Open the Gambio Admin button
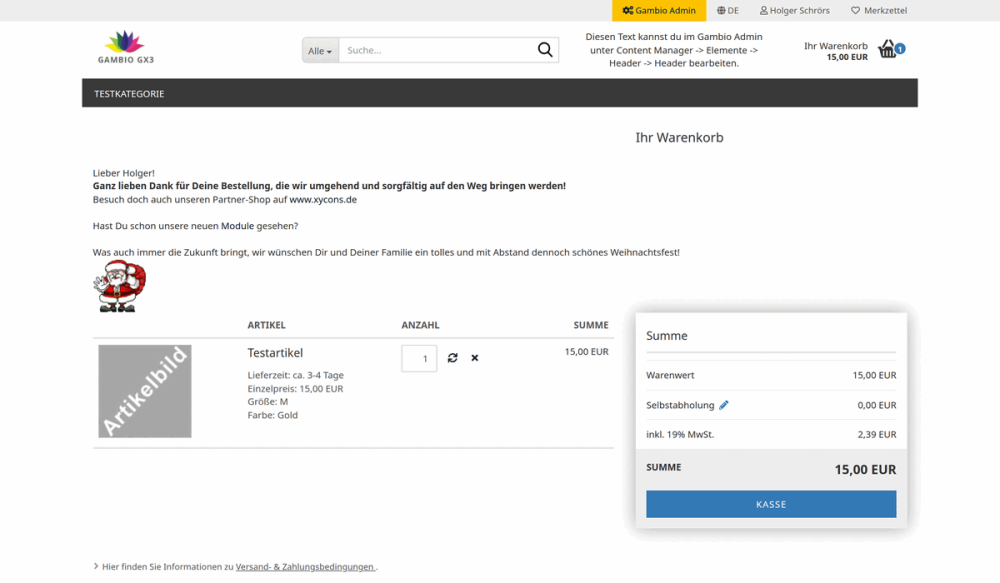 pos(659,10)
